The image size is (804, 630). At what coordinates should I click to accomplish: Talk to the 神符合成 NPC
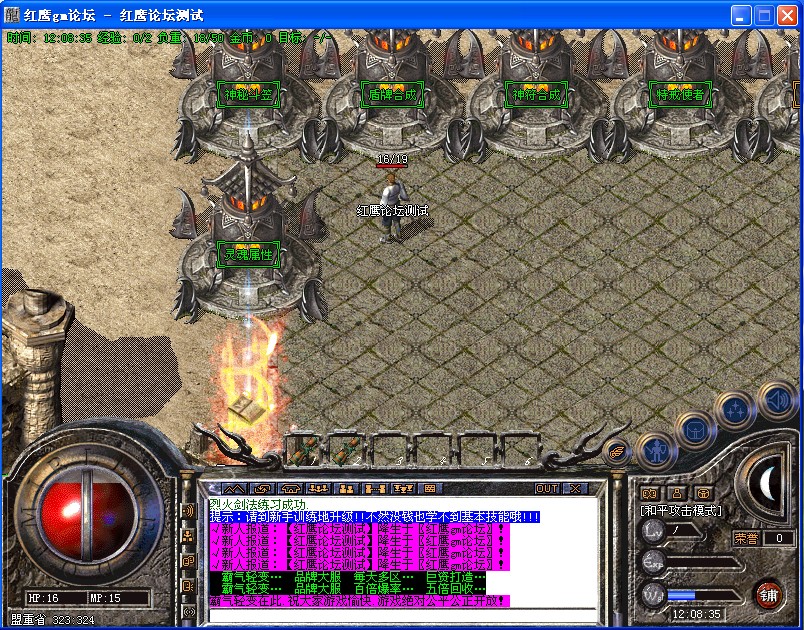coord(536,94)
